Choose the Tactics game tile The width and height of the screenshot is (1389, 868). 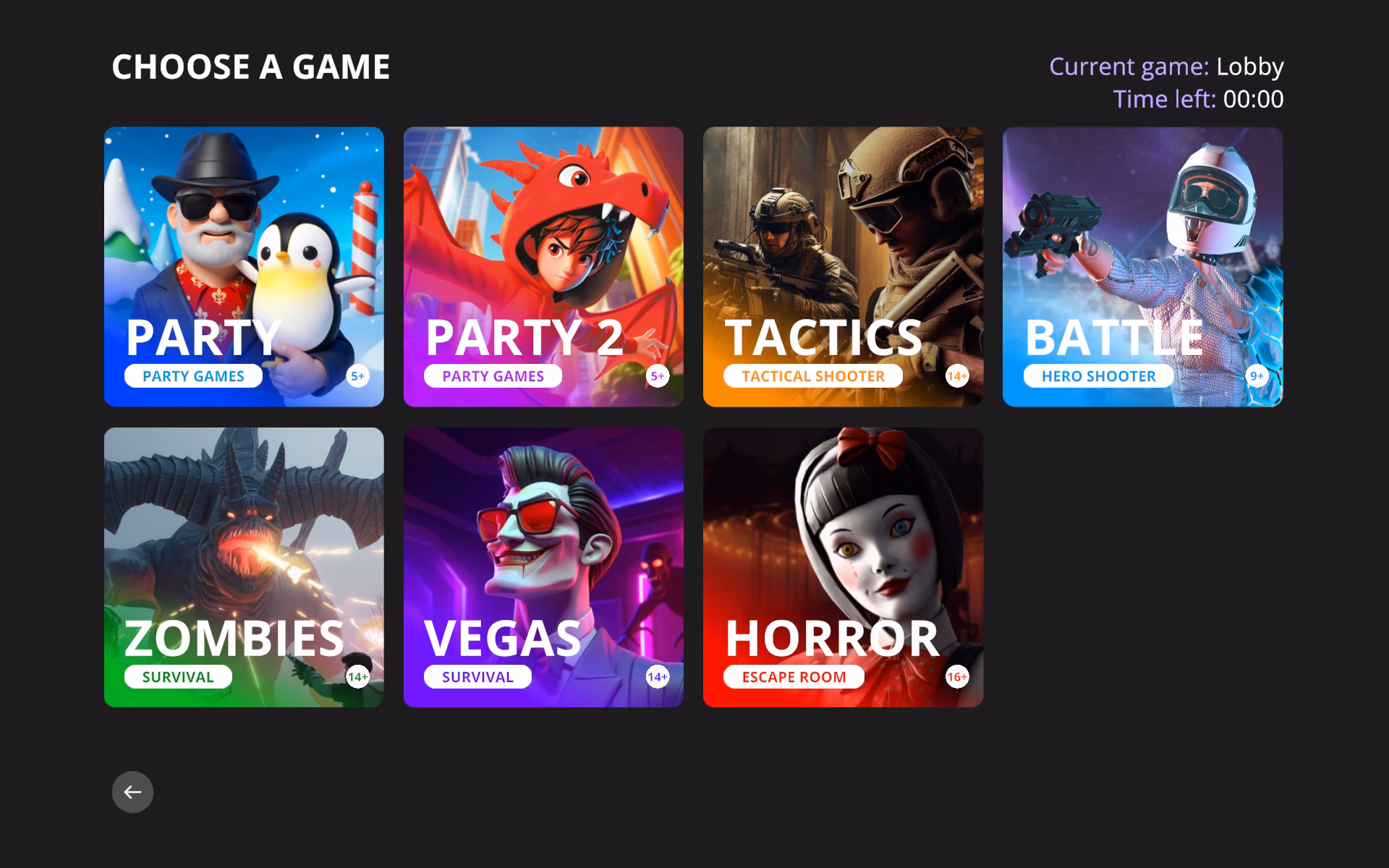(x=843, y=267)
